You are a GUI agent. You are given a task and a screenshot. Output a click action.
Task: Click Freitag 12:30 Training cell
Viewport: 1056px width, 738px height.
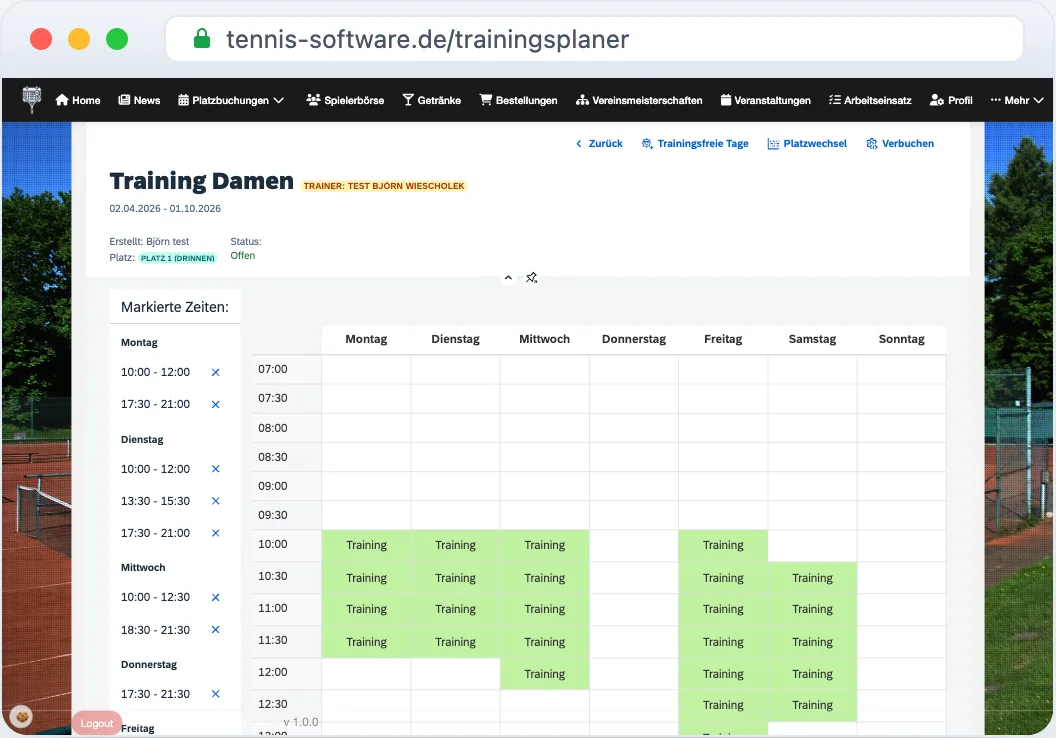tap(723, 705)
